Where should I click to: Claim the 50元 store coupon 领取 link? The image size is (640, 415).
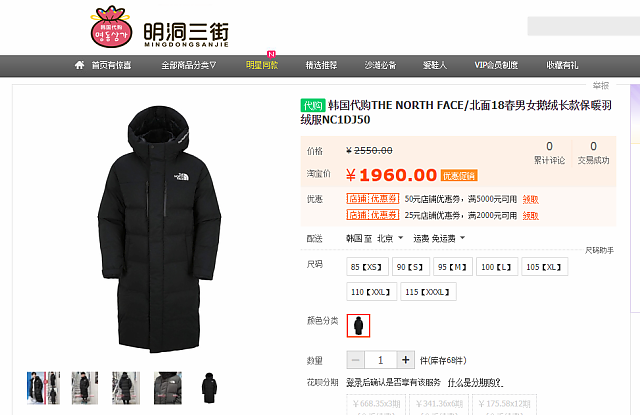(x=531, y=200)
